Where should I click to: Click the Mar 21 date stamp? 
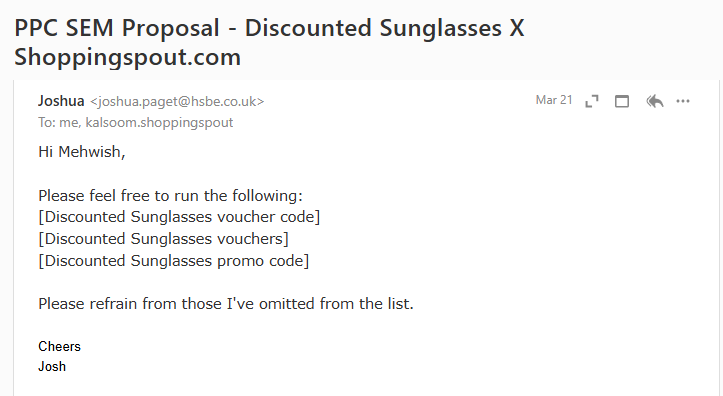pos(554,100)
